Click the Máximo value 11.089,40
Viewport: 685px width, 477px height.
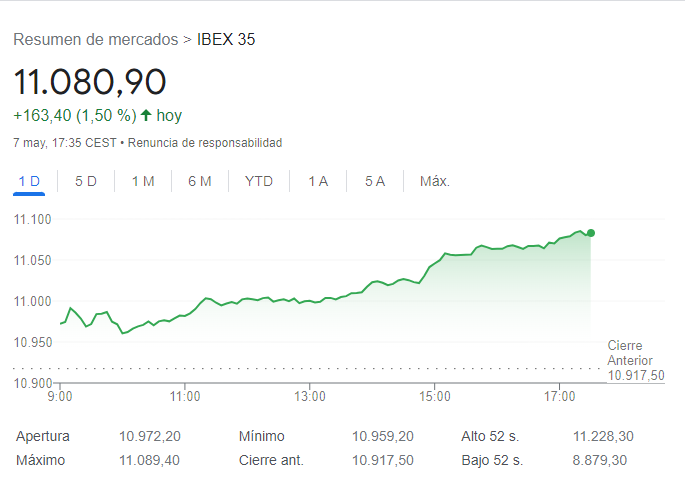(150, 460)
